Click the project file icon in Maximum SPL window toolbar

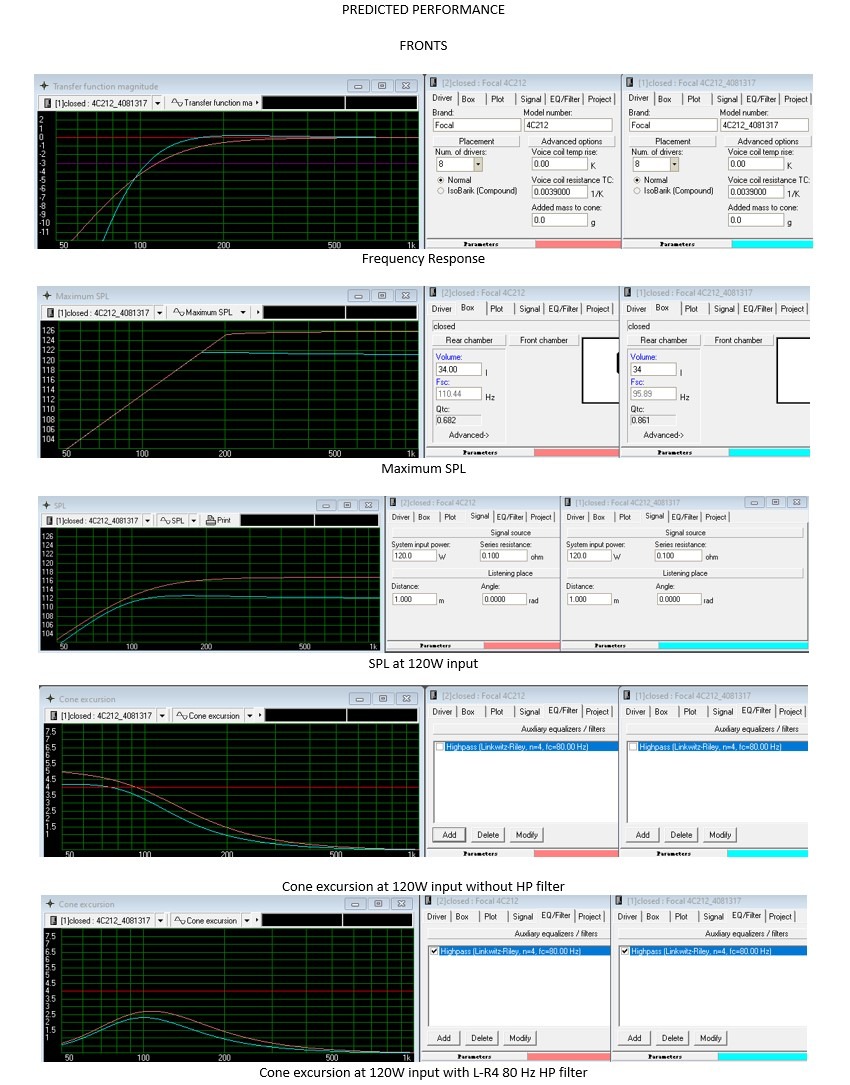coord(50,313)
